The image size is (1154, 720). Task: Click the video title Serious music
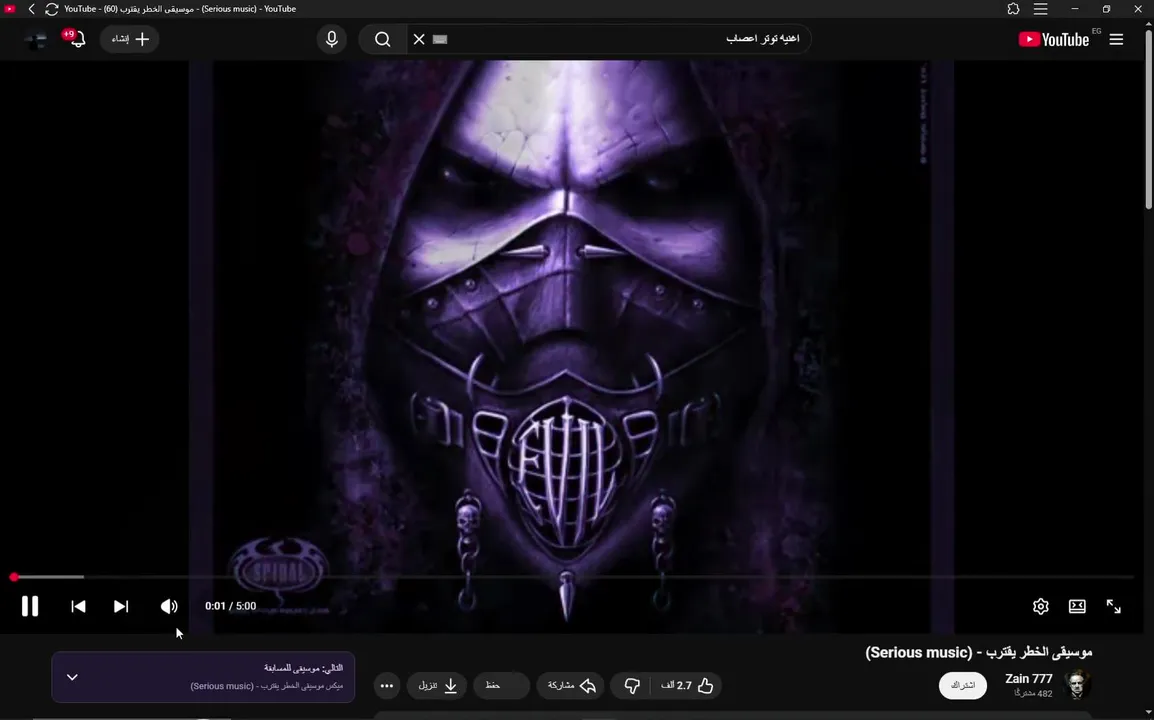978,652
